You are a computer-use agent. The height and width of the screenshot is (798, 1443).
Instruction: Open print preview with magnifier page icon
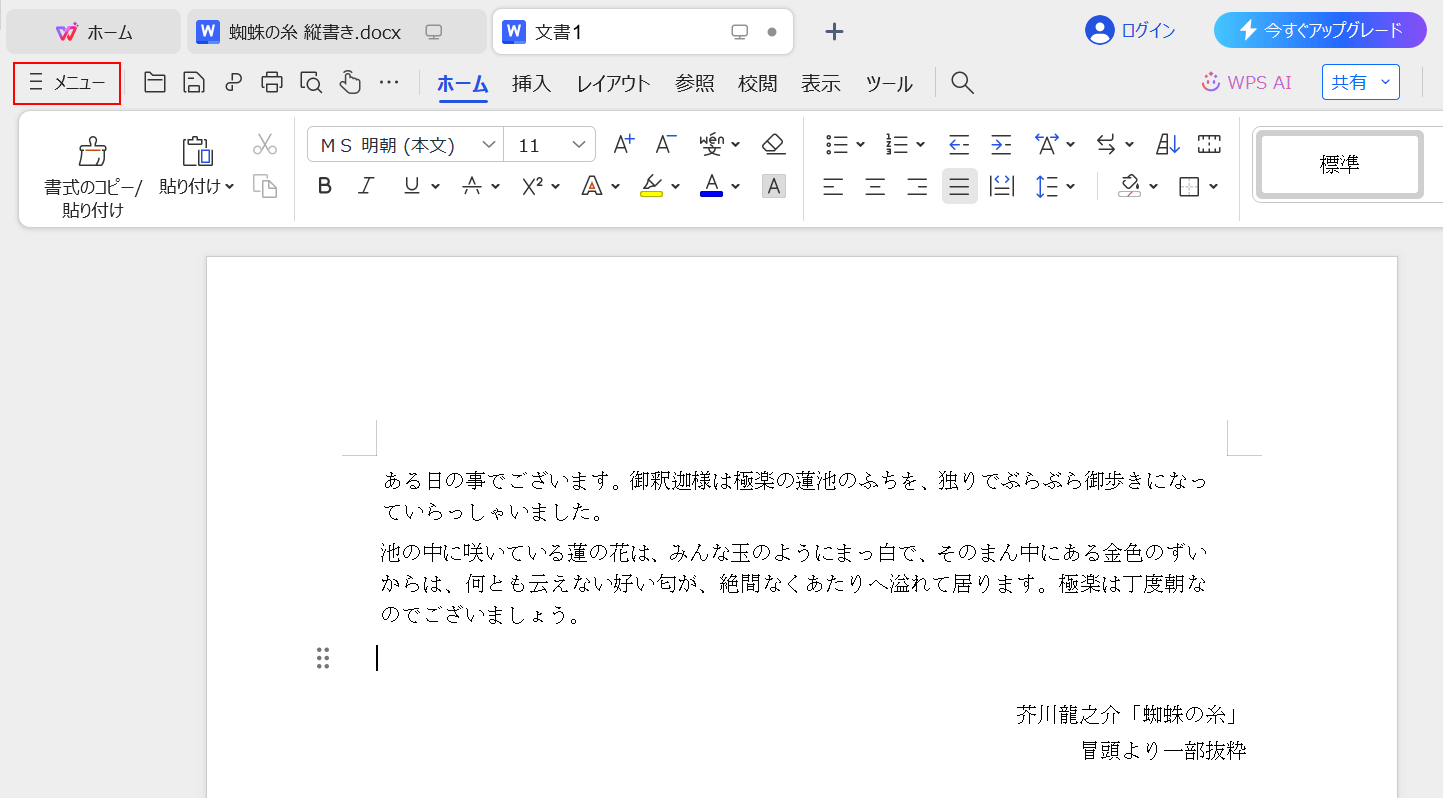pos(311,83)
